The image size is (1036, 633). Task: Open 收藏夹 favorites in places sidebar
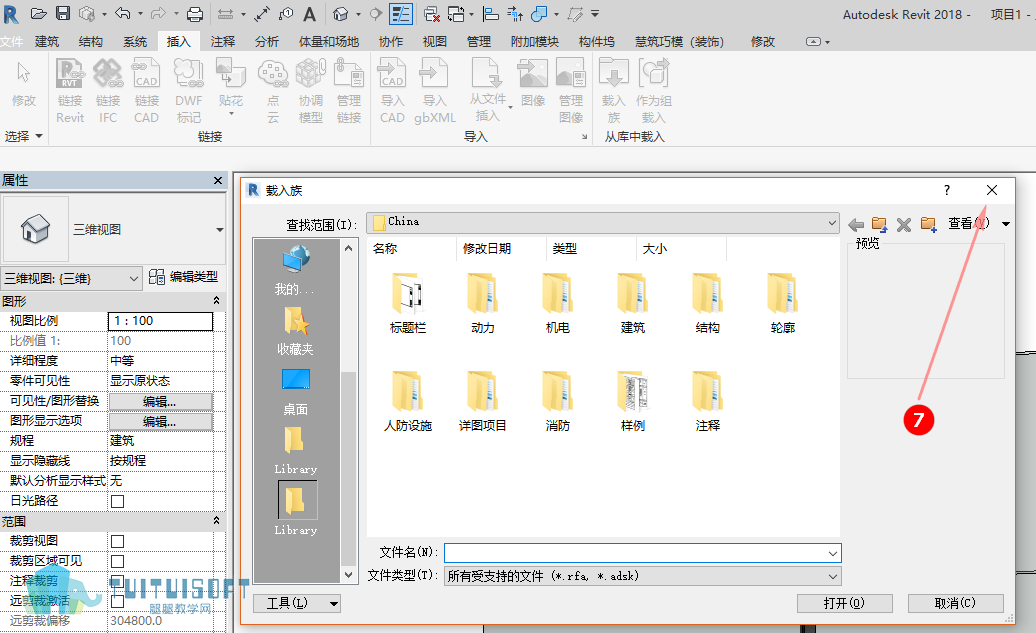295,332
